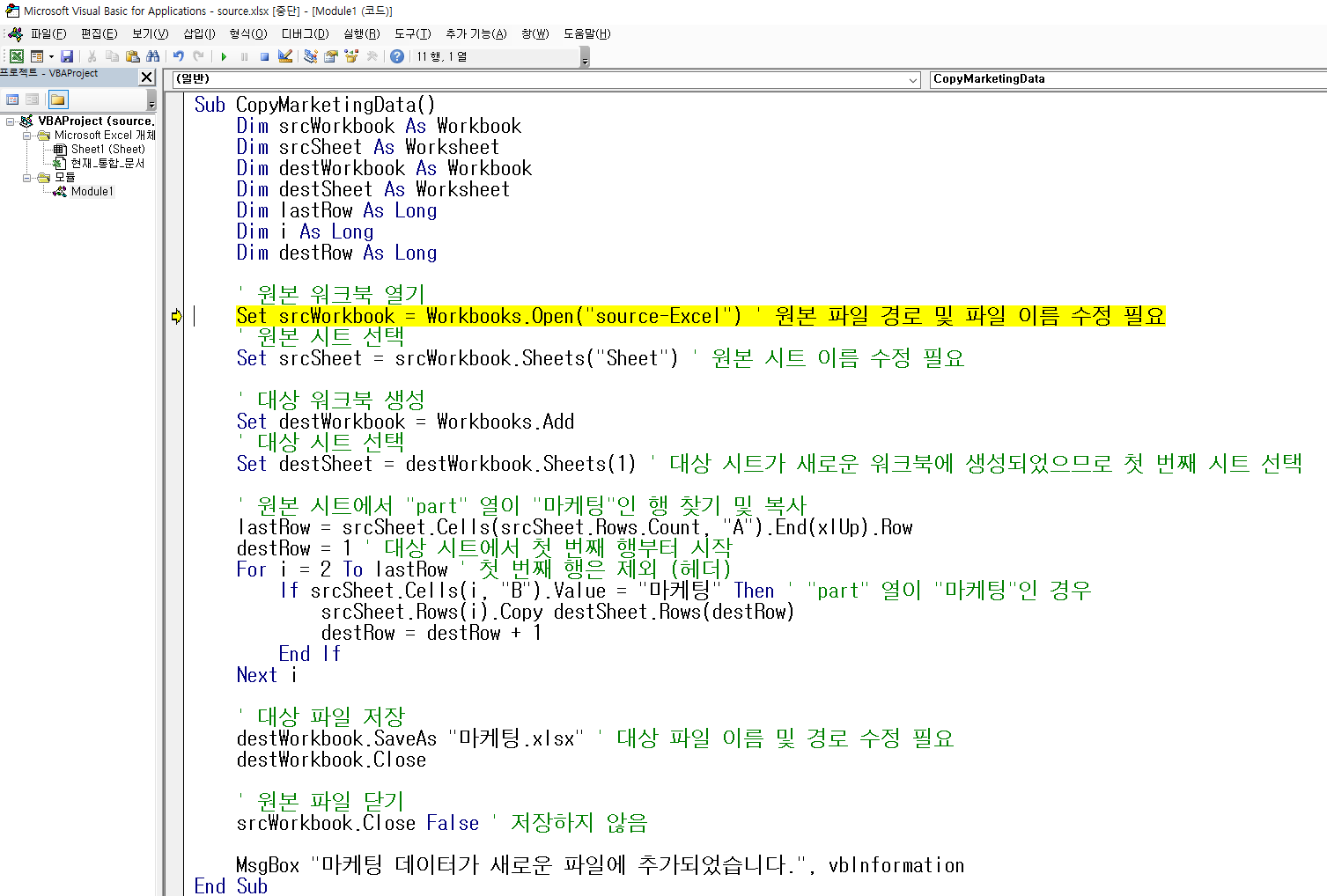The width and height of the screenshot is (1327, 896).
Task: Select Sheet1 (Sheet) in project tree
Action: 107,150
